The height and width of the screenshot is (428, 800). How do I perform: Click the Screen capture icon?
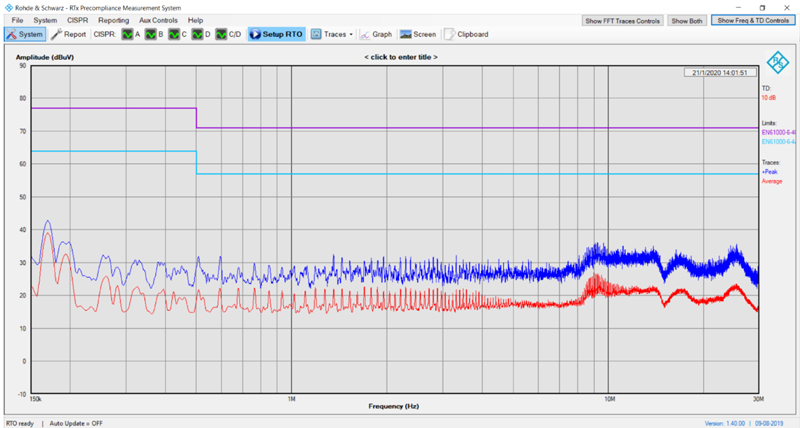click(418, 34)
